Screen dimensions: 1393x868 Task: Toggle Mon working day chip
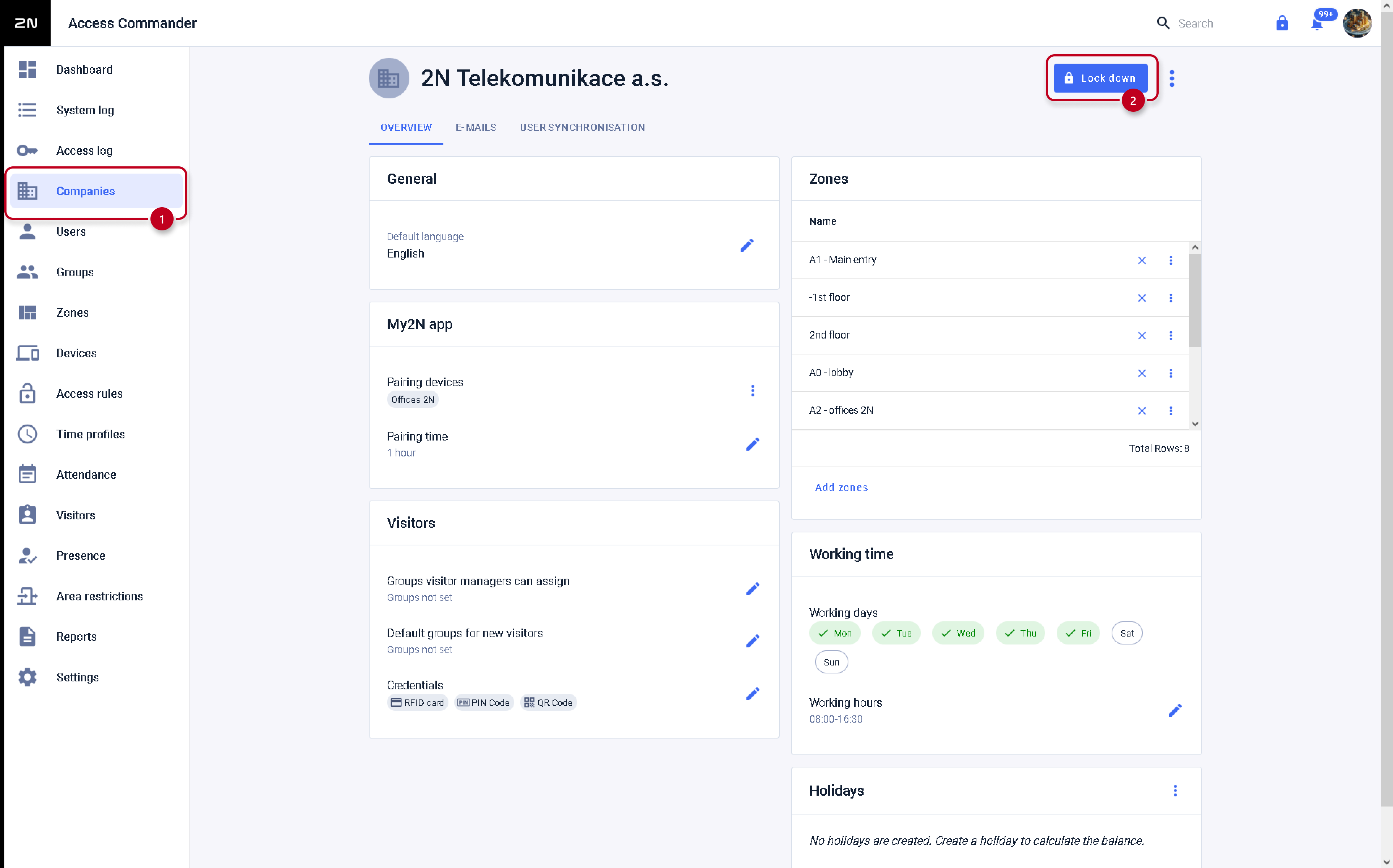[835, 633]
